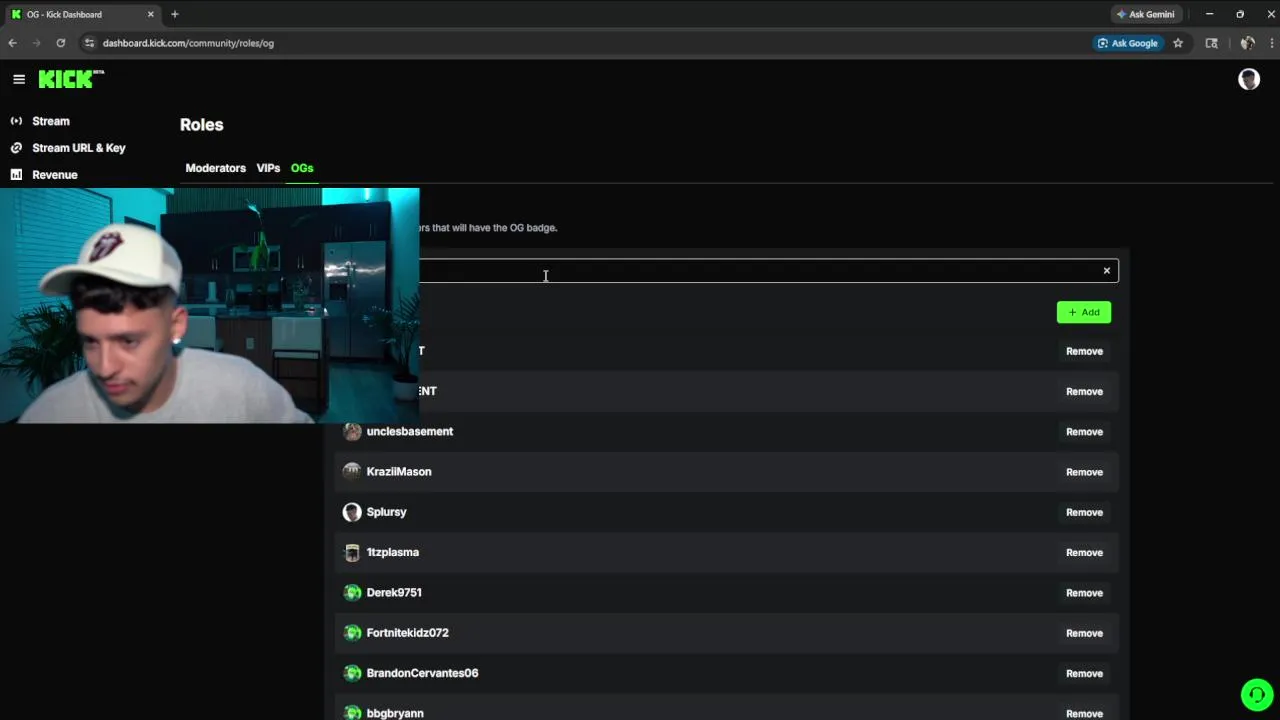This screenshot has width=1280, height=720.
Task: Click the webcam overlay video
Action: (210, 306)
